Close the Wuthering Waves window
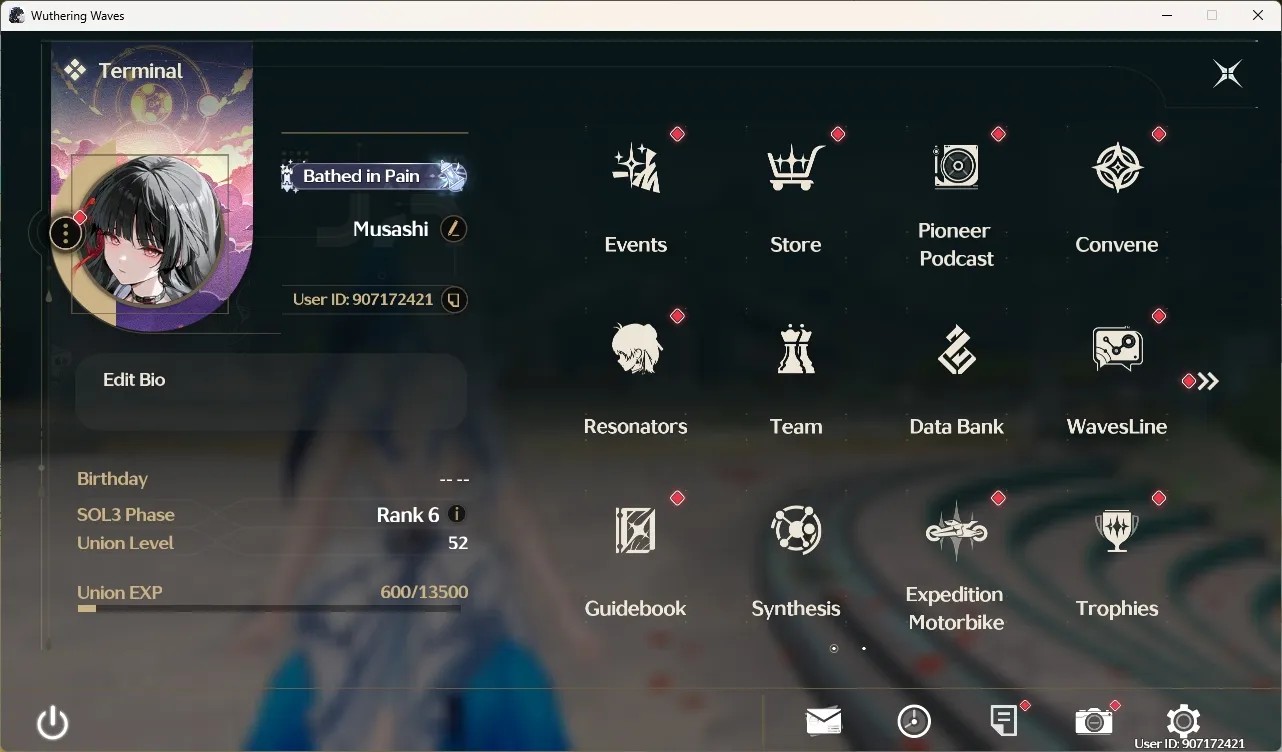Screen dimensions: 1282x752 pyautogui.click(x=1258, y=16)
